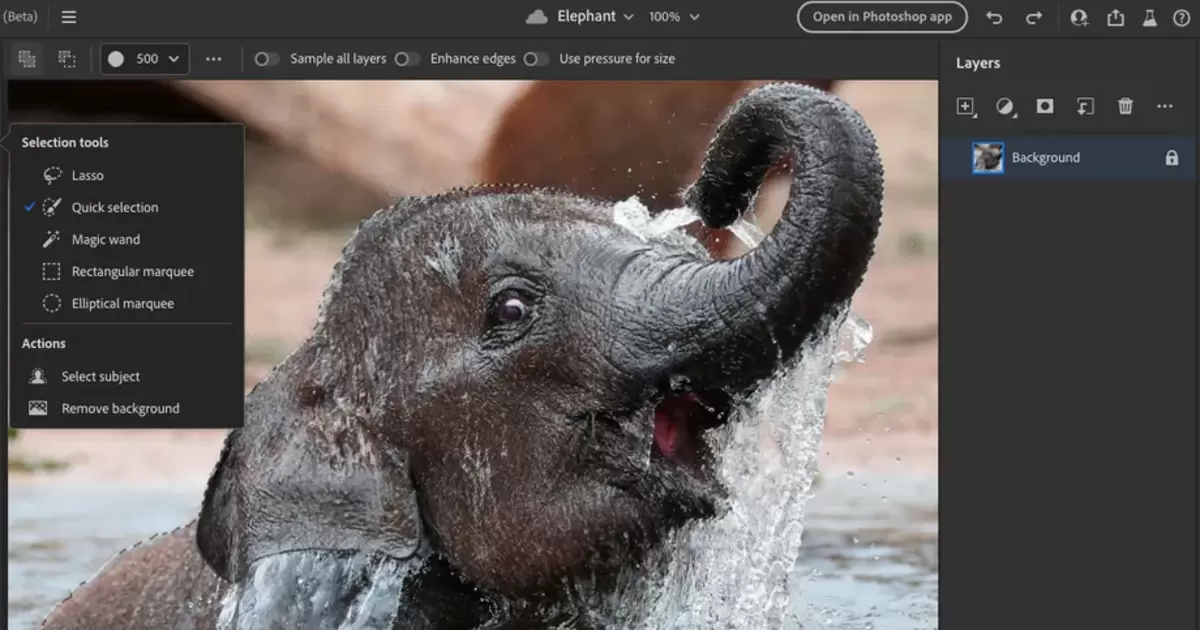Open the help question mark icon
This screenshot has width=1200, height=630.
tap(1181, 17)
